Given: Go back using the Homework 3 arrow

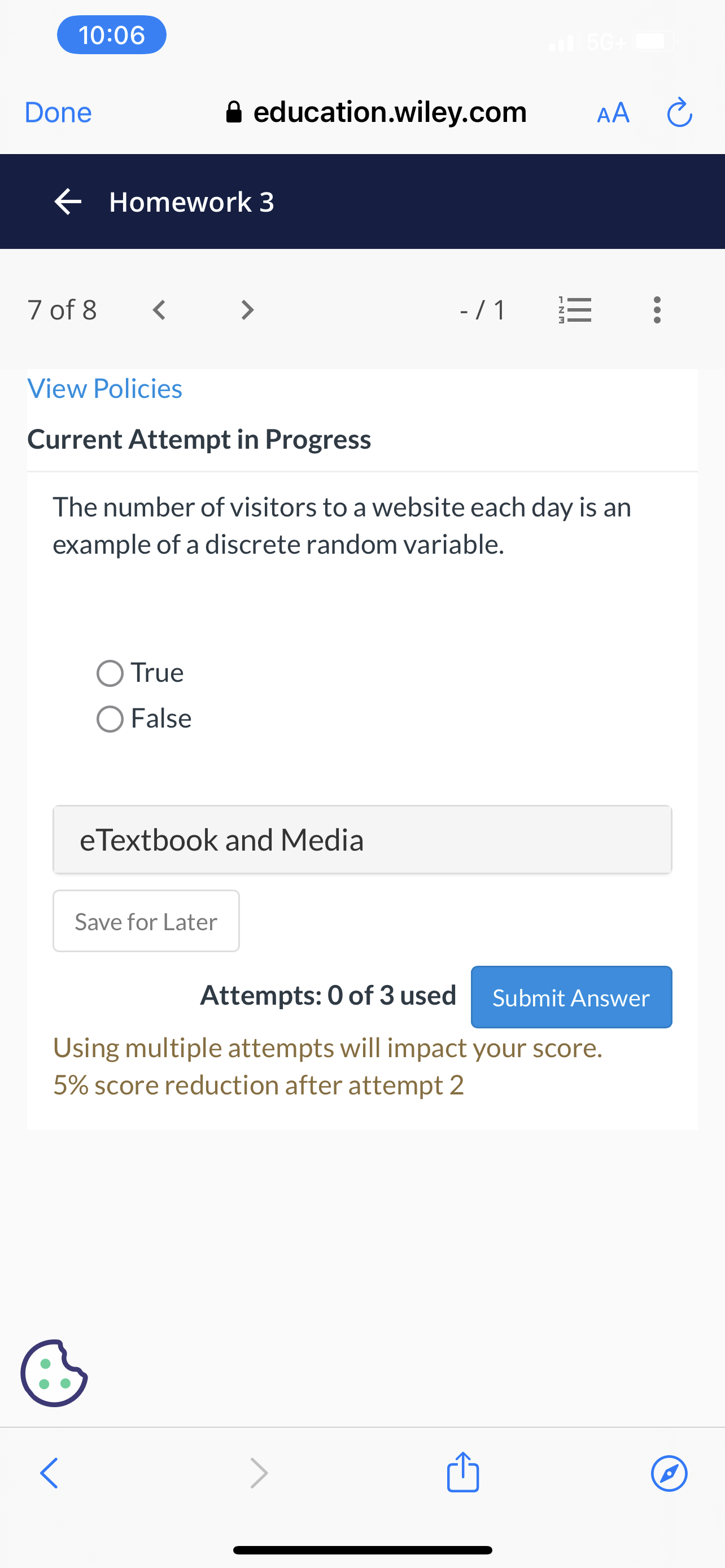Looking at the screenshot, I should [x=68, y=202].
